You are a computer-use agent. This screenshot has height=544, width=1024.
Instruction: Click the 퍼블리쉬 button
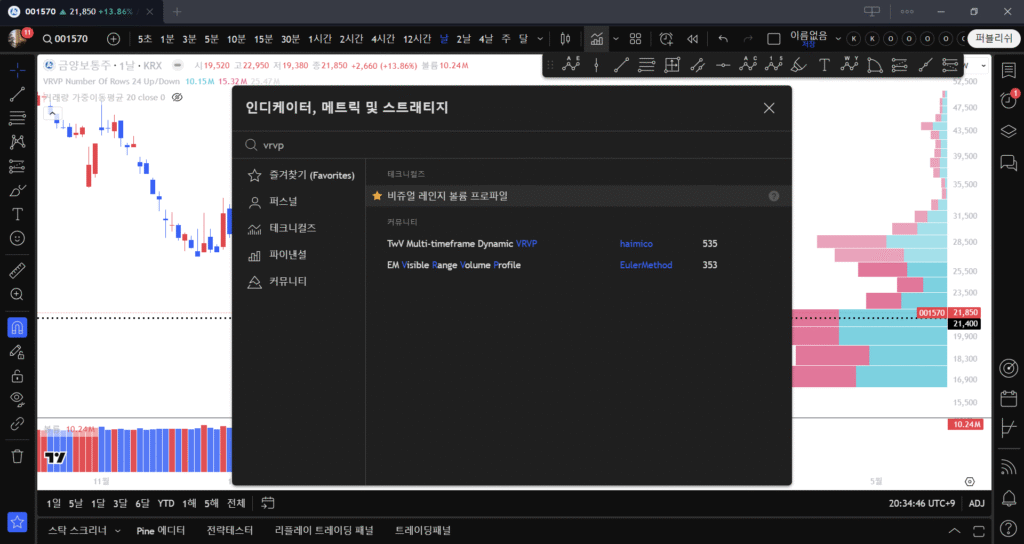(994, 39)
